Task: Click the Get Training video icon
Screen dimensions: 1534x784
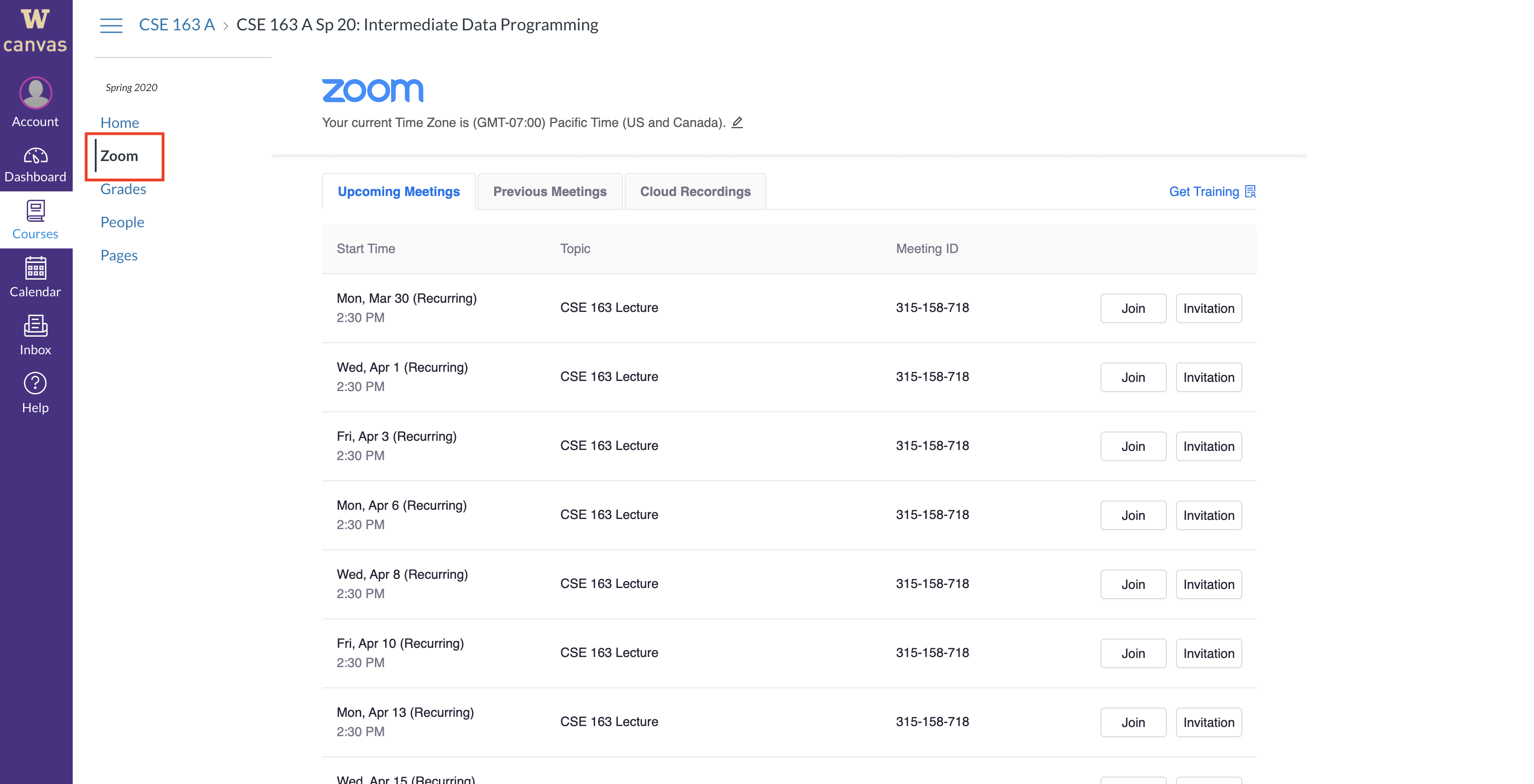Action: [1249, 191]
